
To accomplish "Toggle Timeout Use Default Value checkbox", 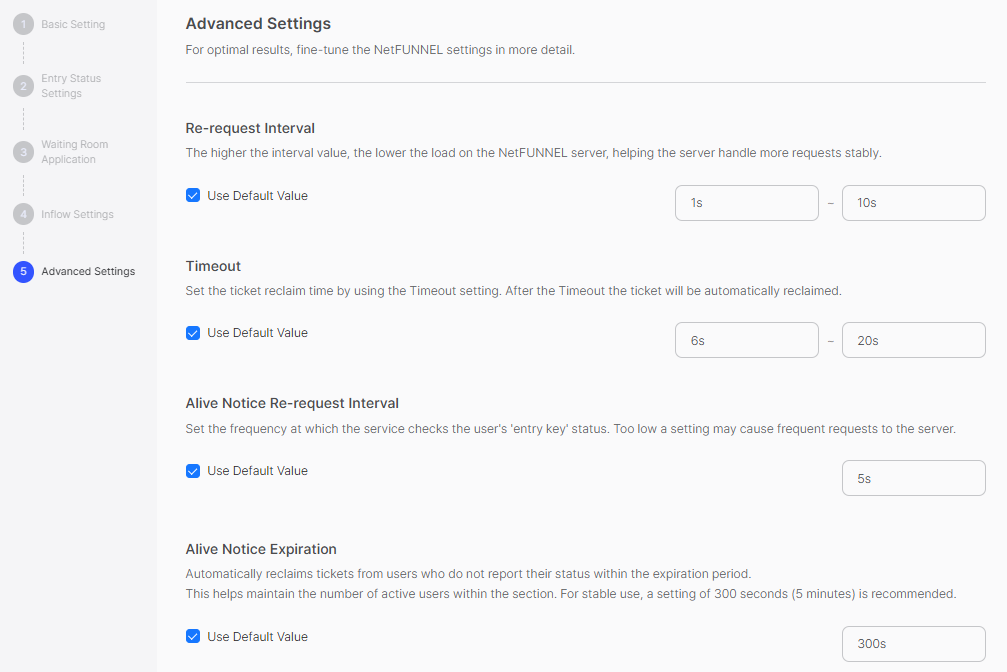I will coord(193,333).
